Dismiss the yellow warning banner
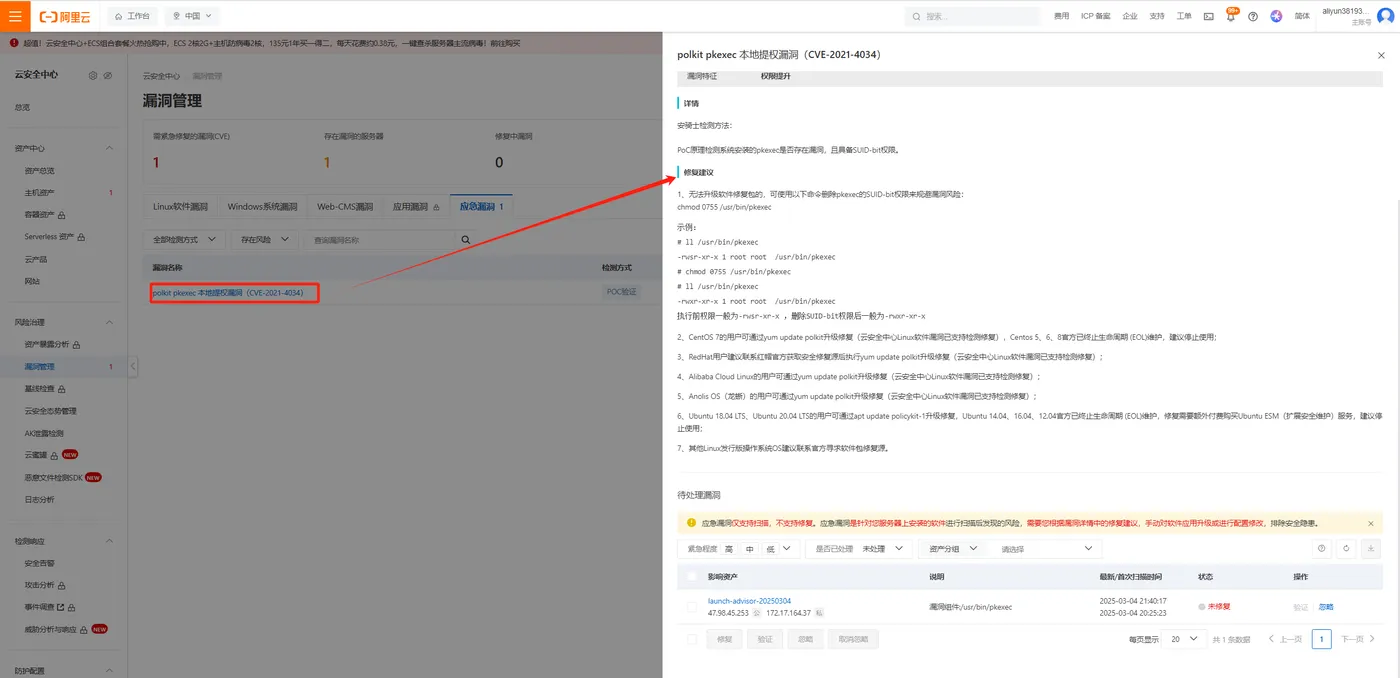Screen dimensions: 1400x678 1371,523
